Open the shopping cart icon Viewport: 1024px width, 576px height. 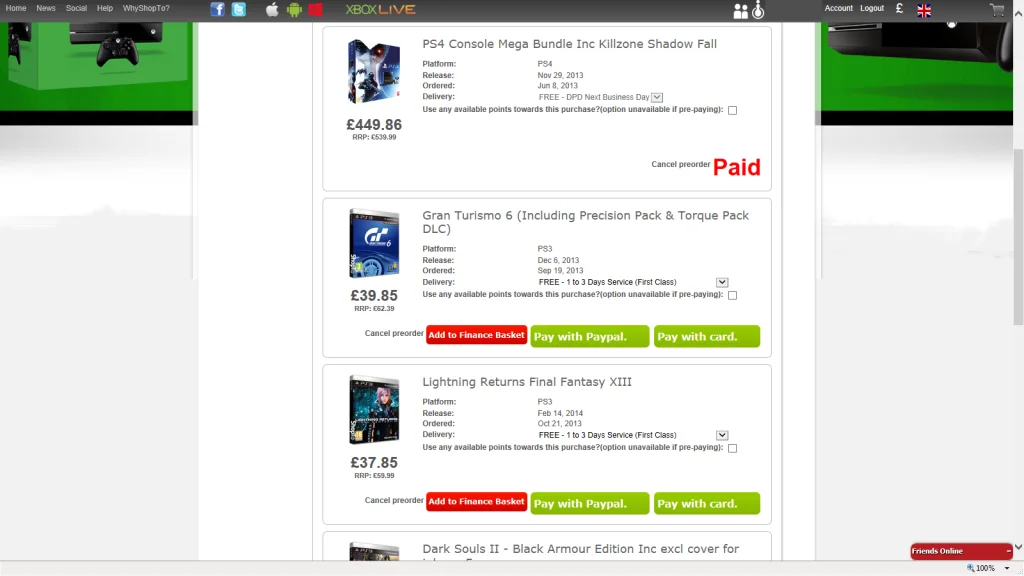[997, 9]
